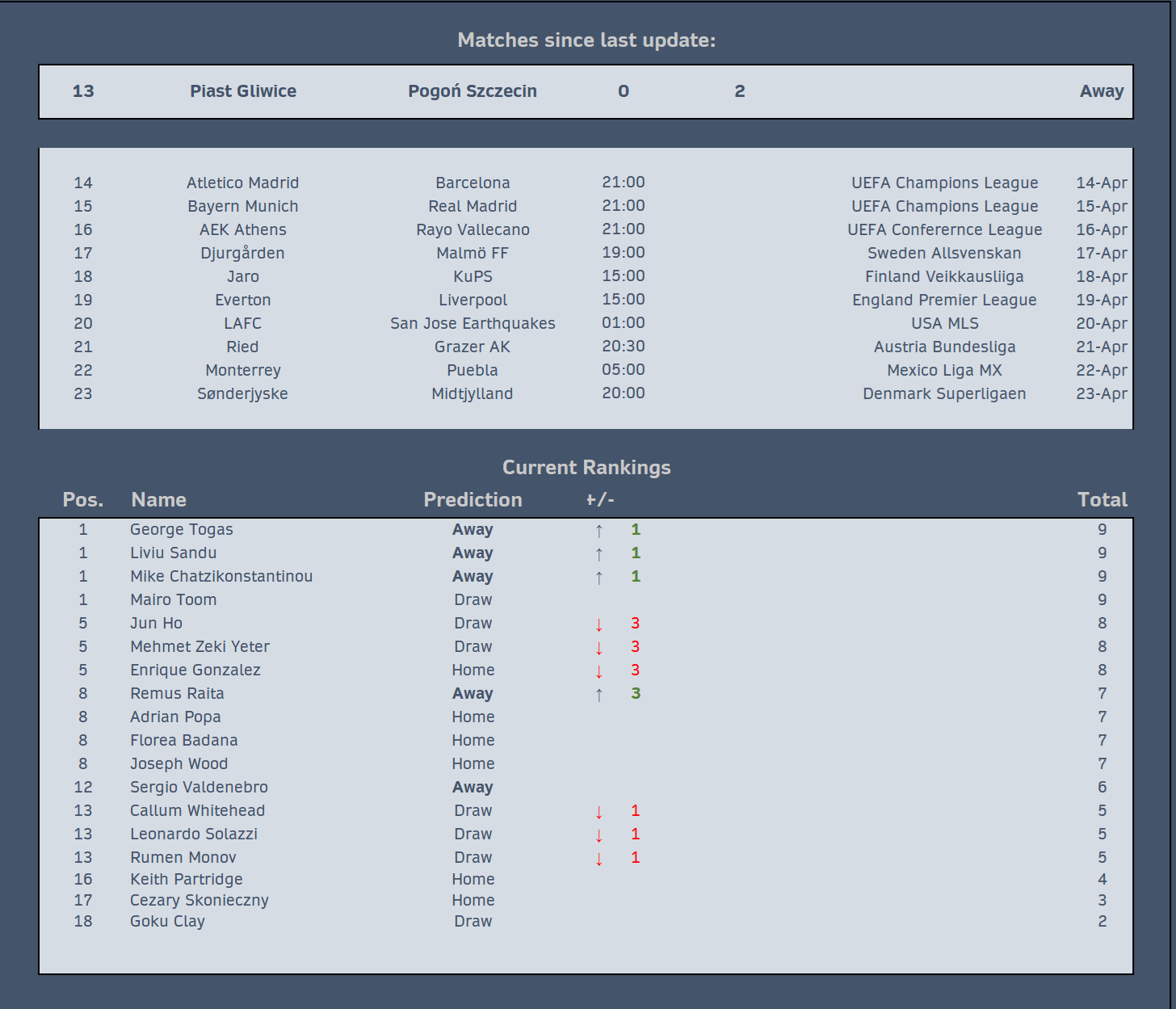Select AEK Athens in the fixtures
The image size is (1176, 1009).
pyautogui.click(x=243, y=229)
